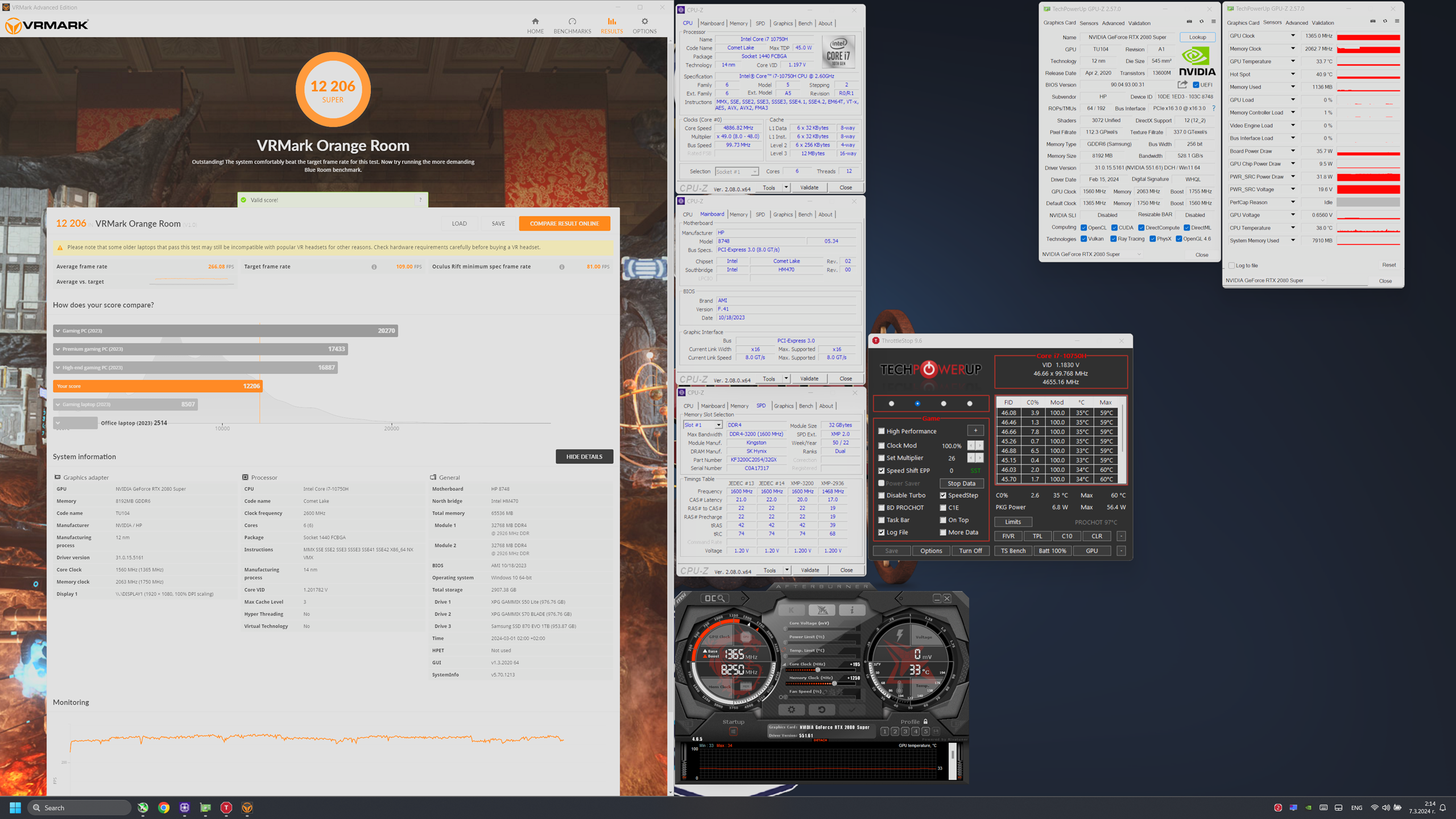
Task: Open Graphics tab in Mainboard CPU-Z window
Action: pos(783,214)
